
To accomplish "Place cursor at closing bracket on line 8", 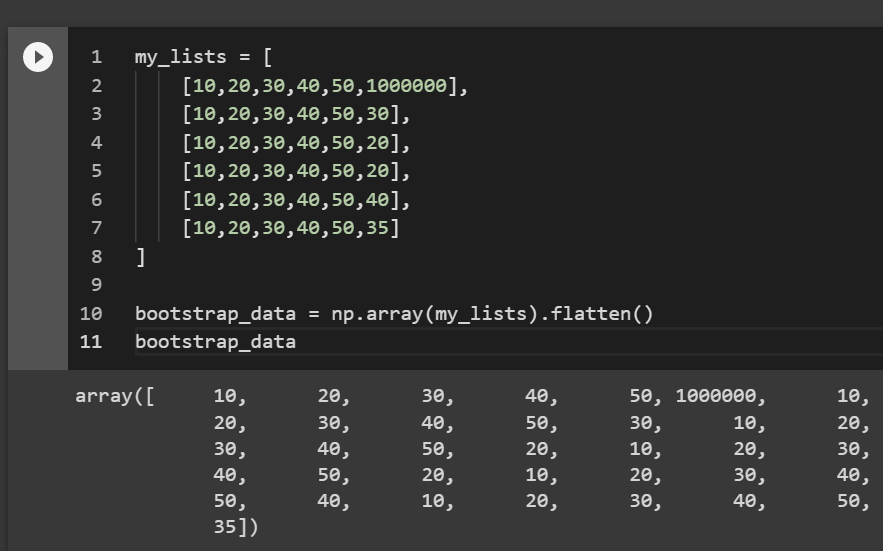I will (140, 257).
